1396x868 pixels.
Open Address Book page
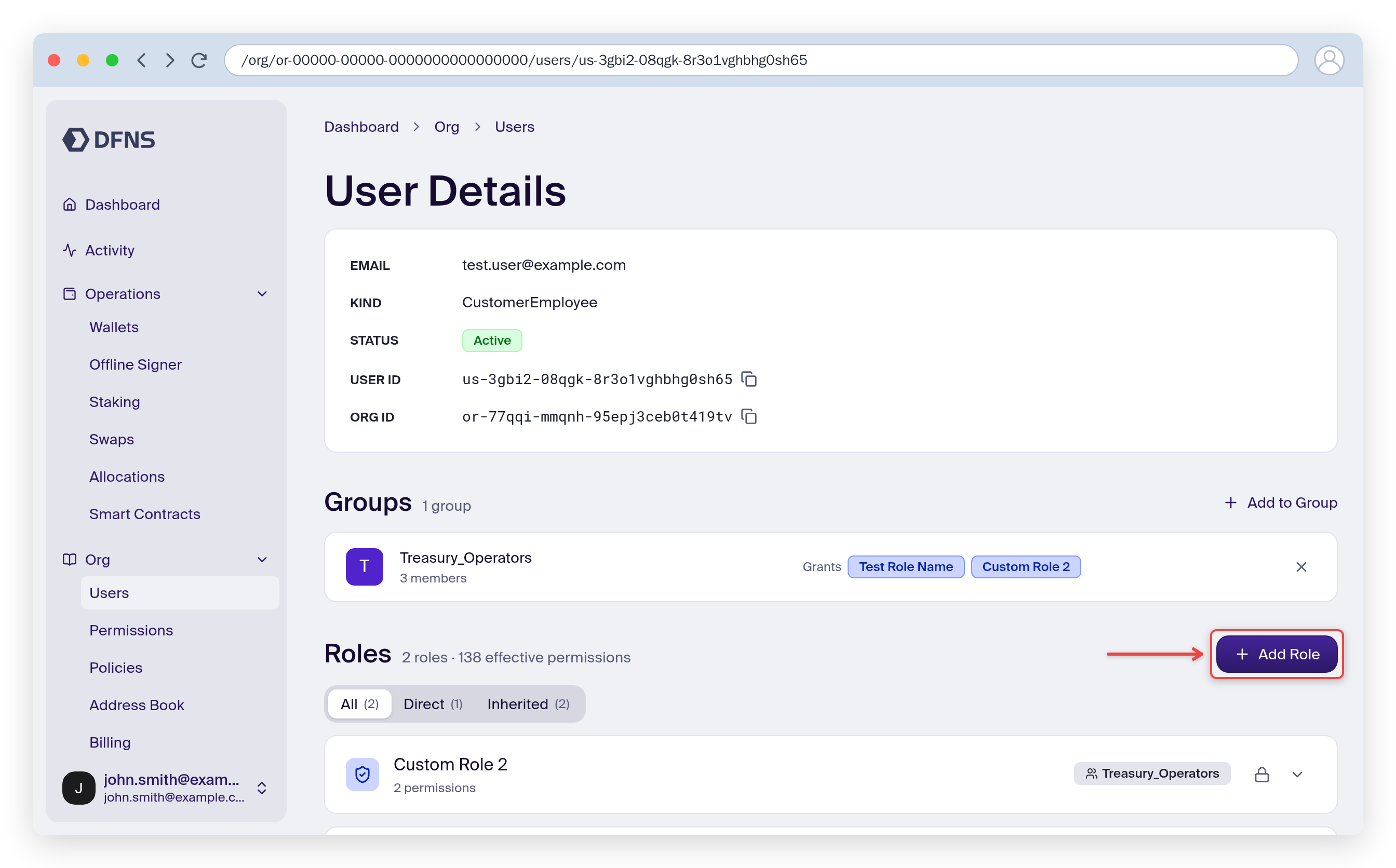pos(137,705)
